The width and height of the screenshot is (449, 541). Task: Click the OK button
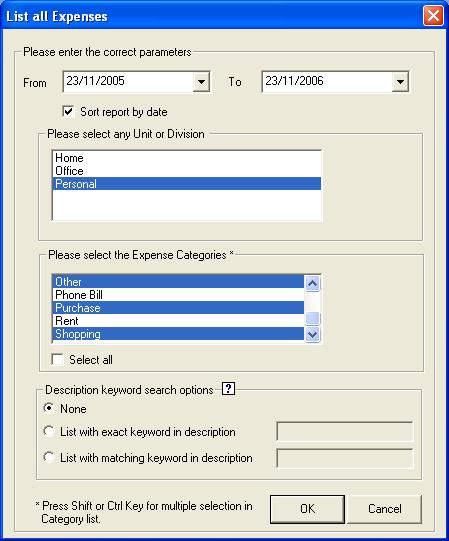(x=307, y=509)
